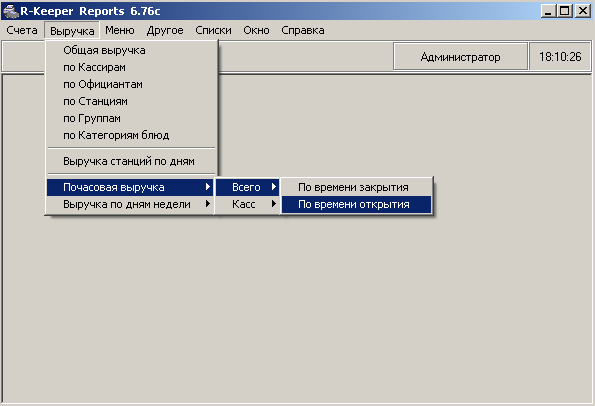This screenshot has width=595, height=406.
Task: Minimize the R-Keeper Reports window
Action: pos(548,11)
